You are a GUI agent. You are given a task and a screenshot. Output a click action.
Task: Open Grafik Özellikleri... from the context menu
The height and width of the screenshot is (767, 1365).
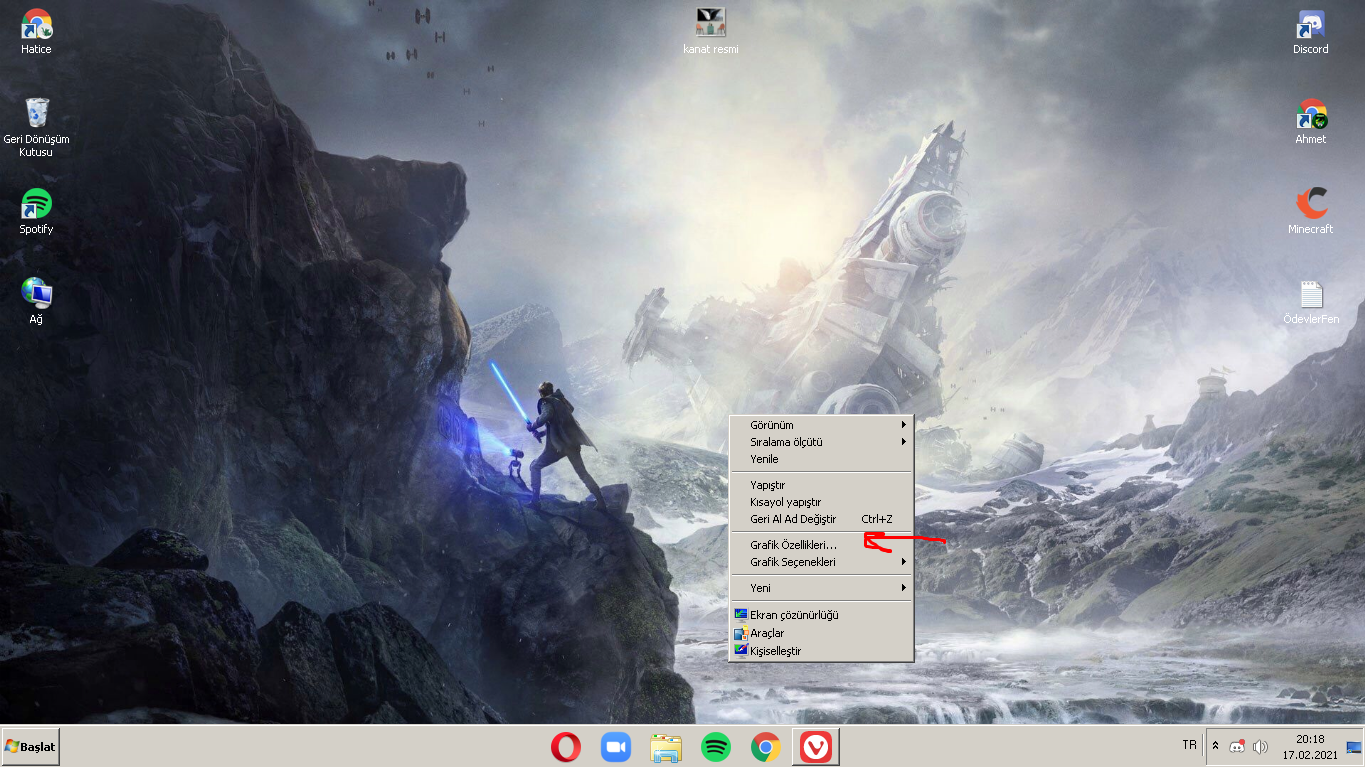(822, 545)
